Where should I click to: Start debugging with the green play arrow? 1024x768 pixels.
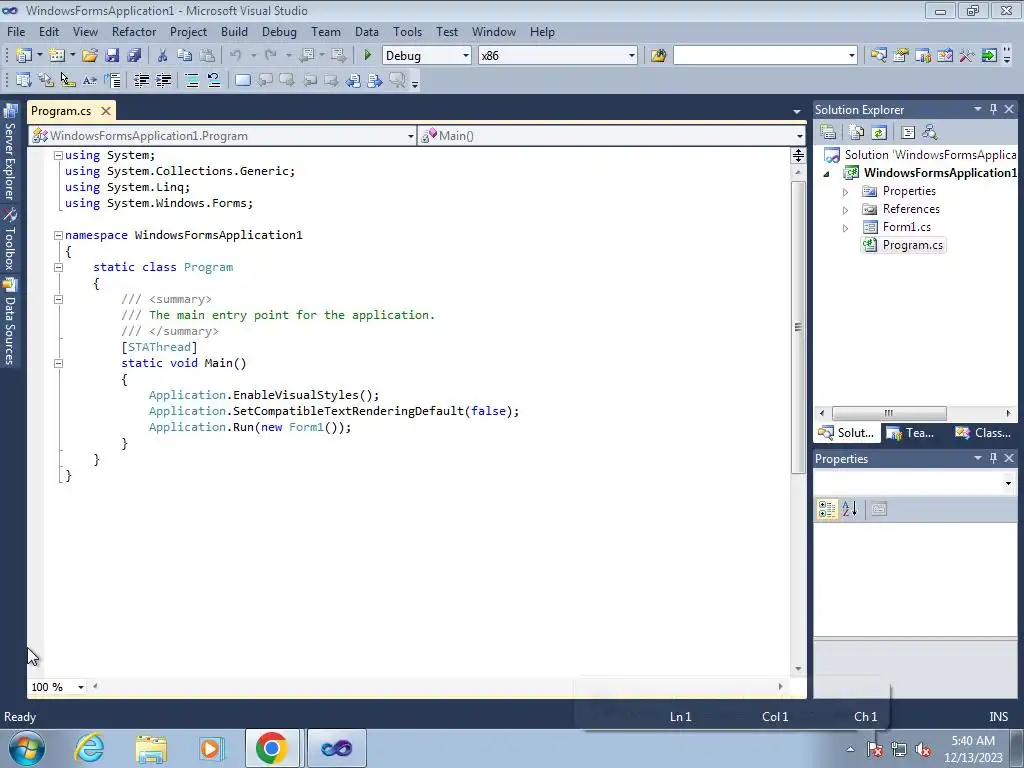[367, 56]
